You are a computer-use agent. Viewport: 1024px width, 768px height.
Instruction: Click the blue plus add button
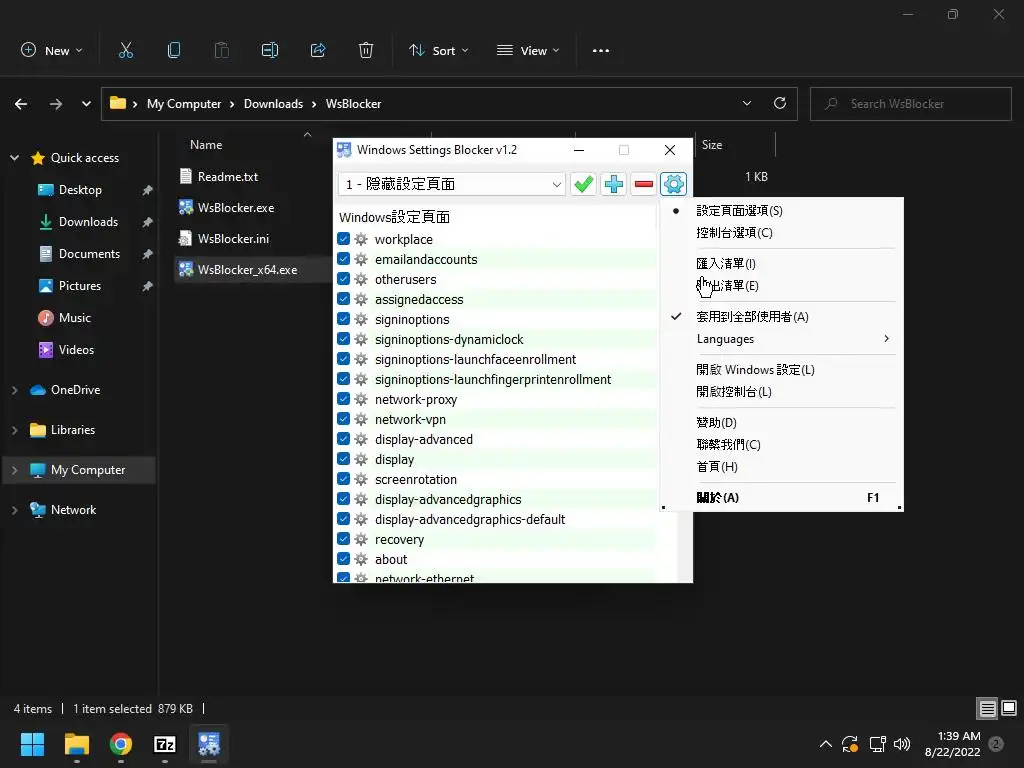(x=613, y=184)
